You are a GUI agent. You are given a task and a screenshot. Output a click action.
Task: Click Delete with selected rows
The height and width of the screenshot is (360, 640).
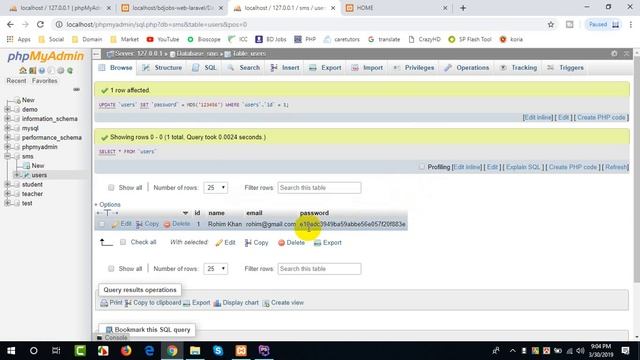pos(291,242)
